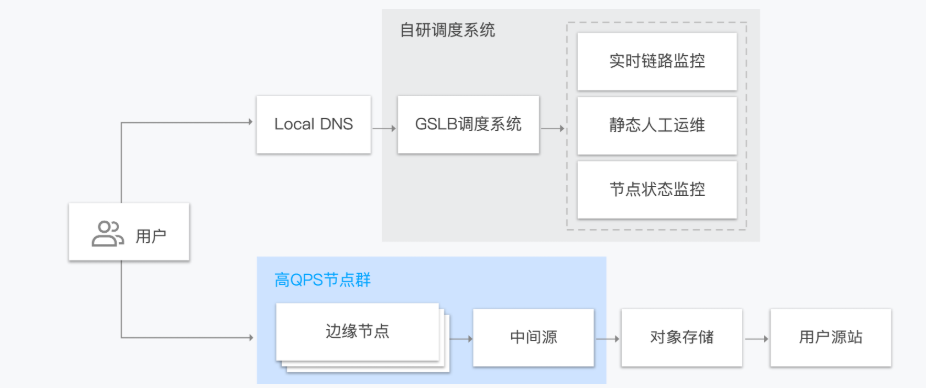Click the 中间源 box
Screen dimensions: 926x388
[533, 338]
